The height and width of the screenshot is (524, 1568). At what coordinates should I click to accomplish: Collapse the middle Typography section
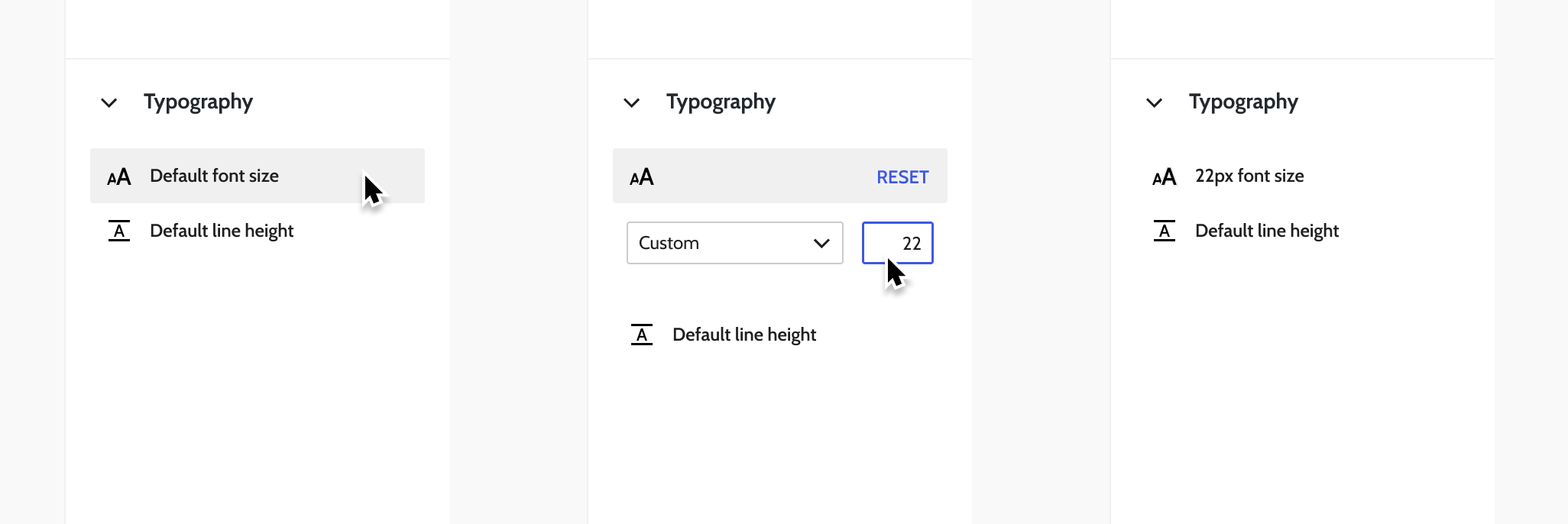tap(631, 102)
